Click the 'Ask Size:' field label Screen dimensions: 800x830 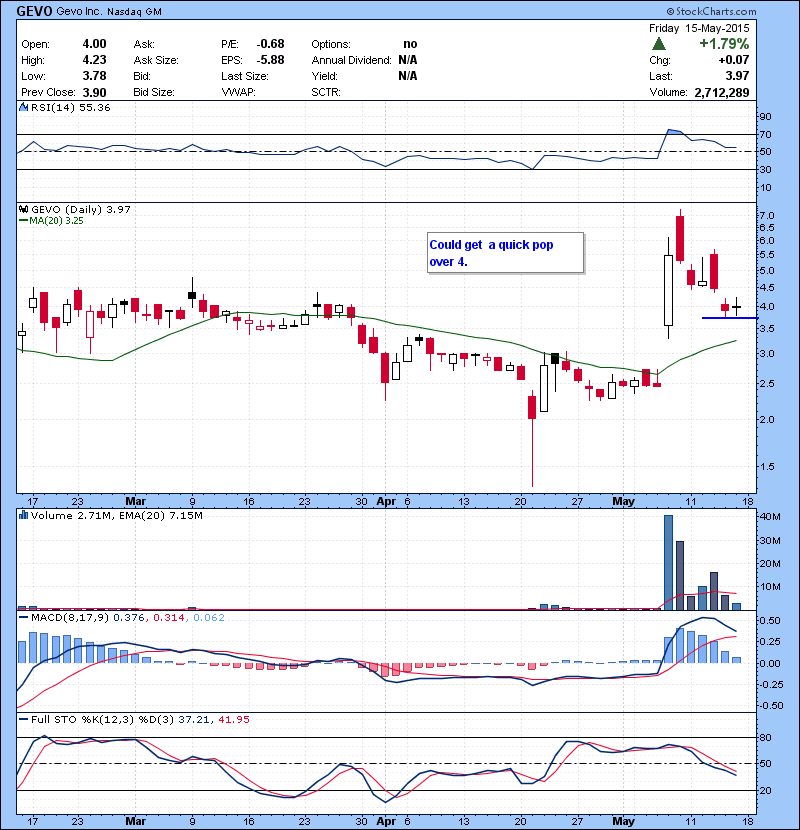point(156,60)
